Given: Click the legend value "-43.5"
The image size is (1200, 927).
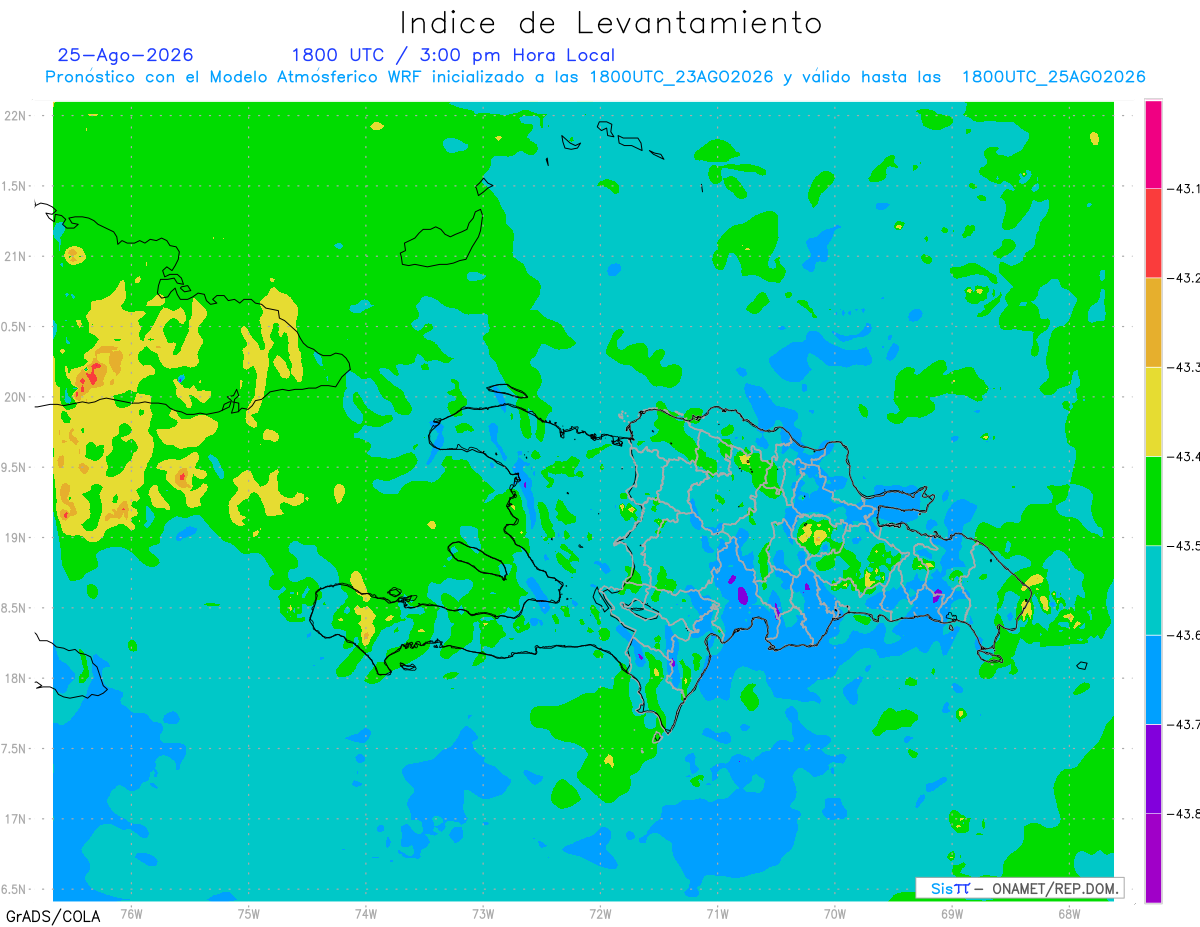Looking at the screenshot, I should 1184,545.
